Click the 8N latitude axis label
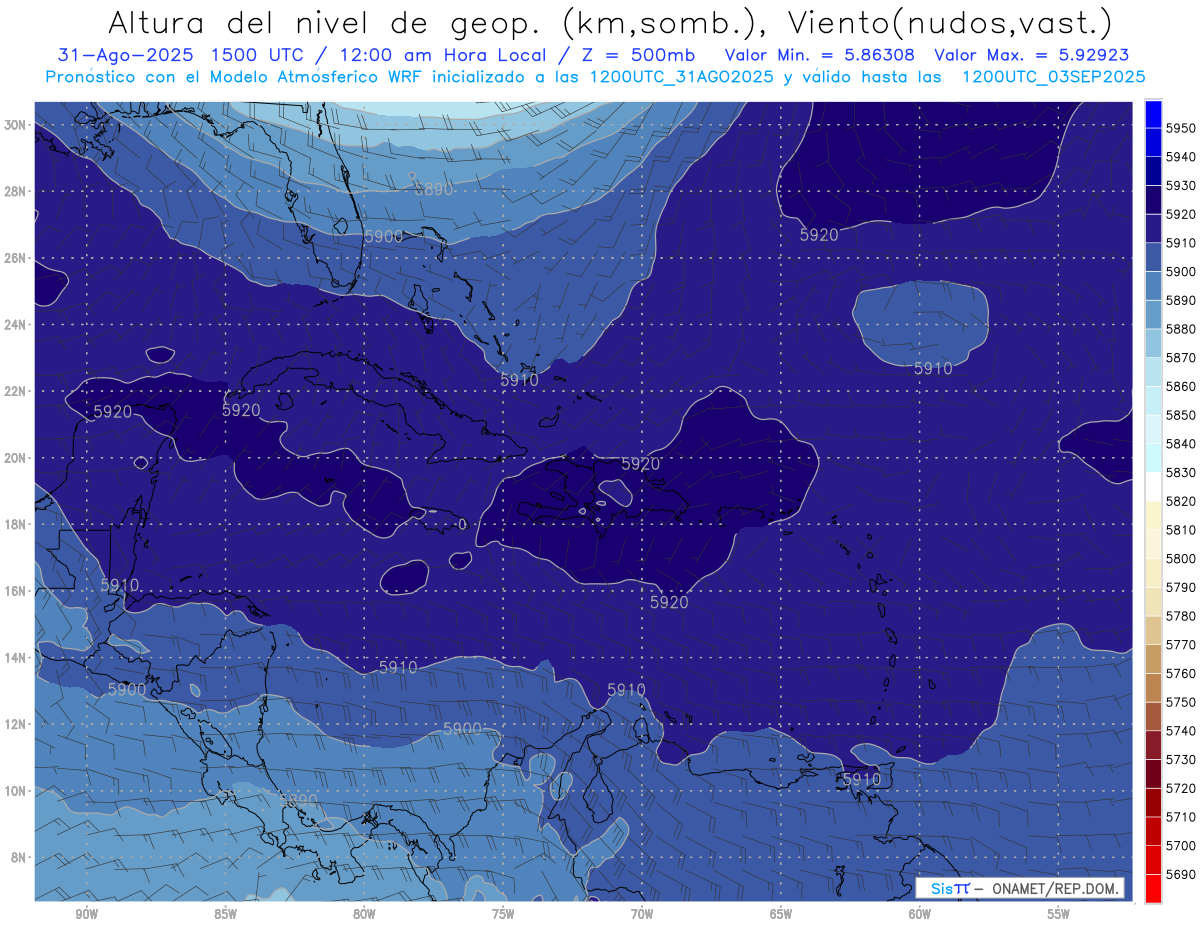 17,857
